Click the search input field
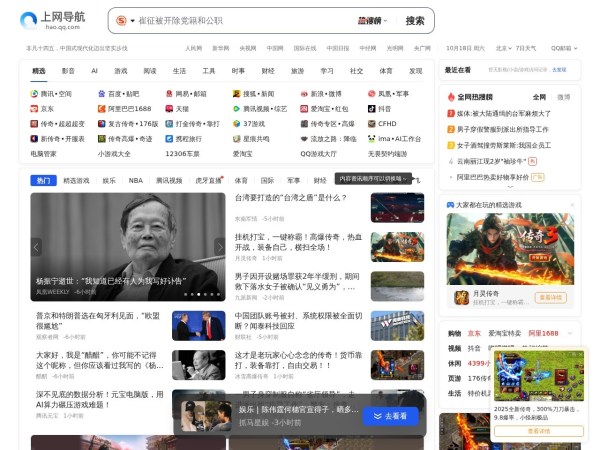This screenshot has height=450, width=600. click(x=245, y=21)
